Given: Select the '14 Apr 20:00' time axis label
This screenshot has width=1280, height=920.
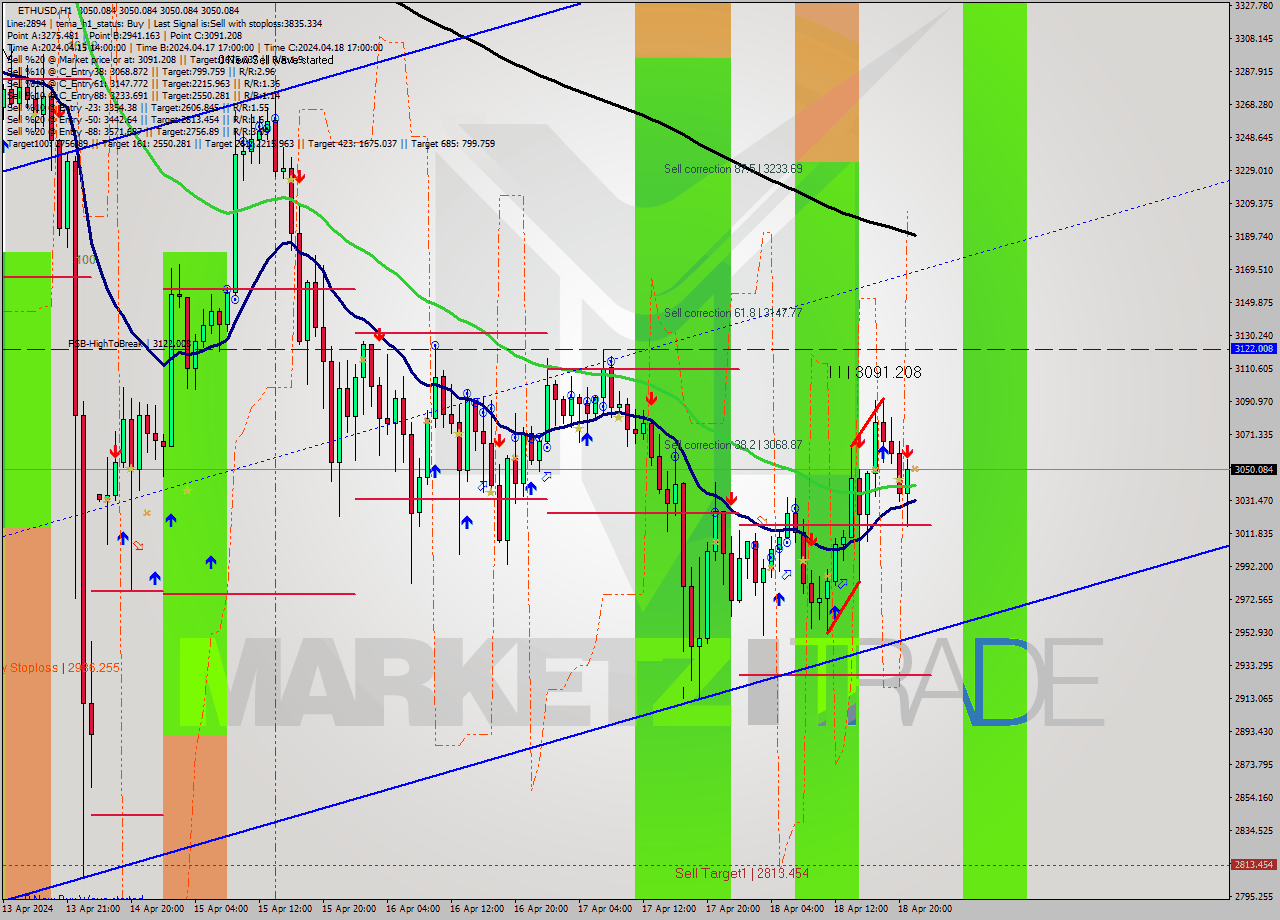Looking at the screenshot, I should [x=156, y=909].
